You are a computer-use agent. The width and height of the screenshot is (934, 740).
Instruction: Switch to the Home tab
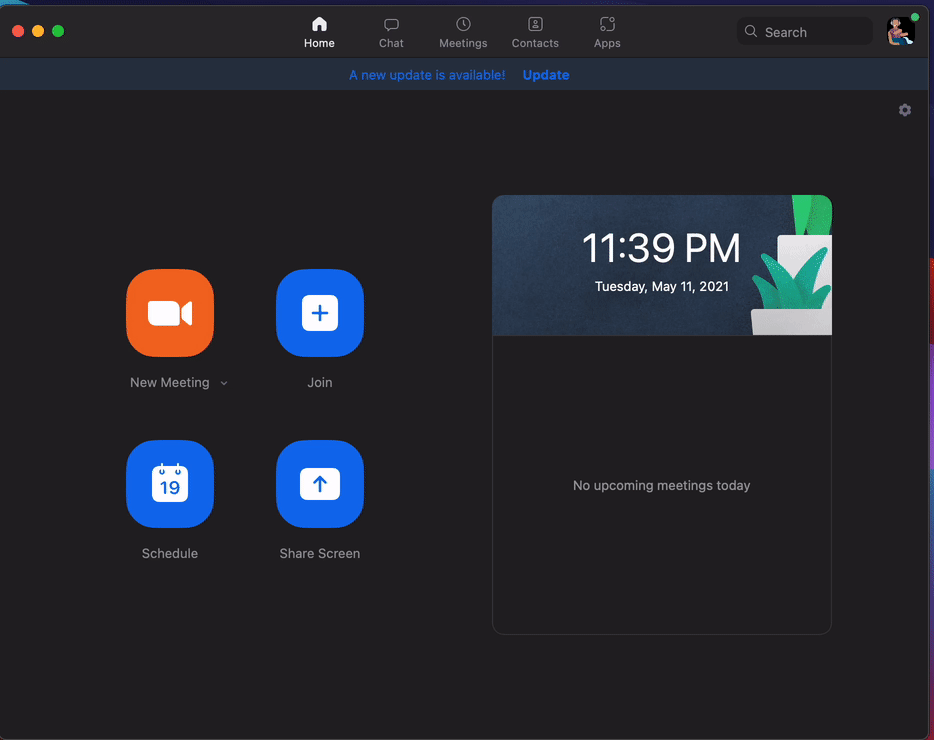tap(319, 32)
